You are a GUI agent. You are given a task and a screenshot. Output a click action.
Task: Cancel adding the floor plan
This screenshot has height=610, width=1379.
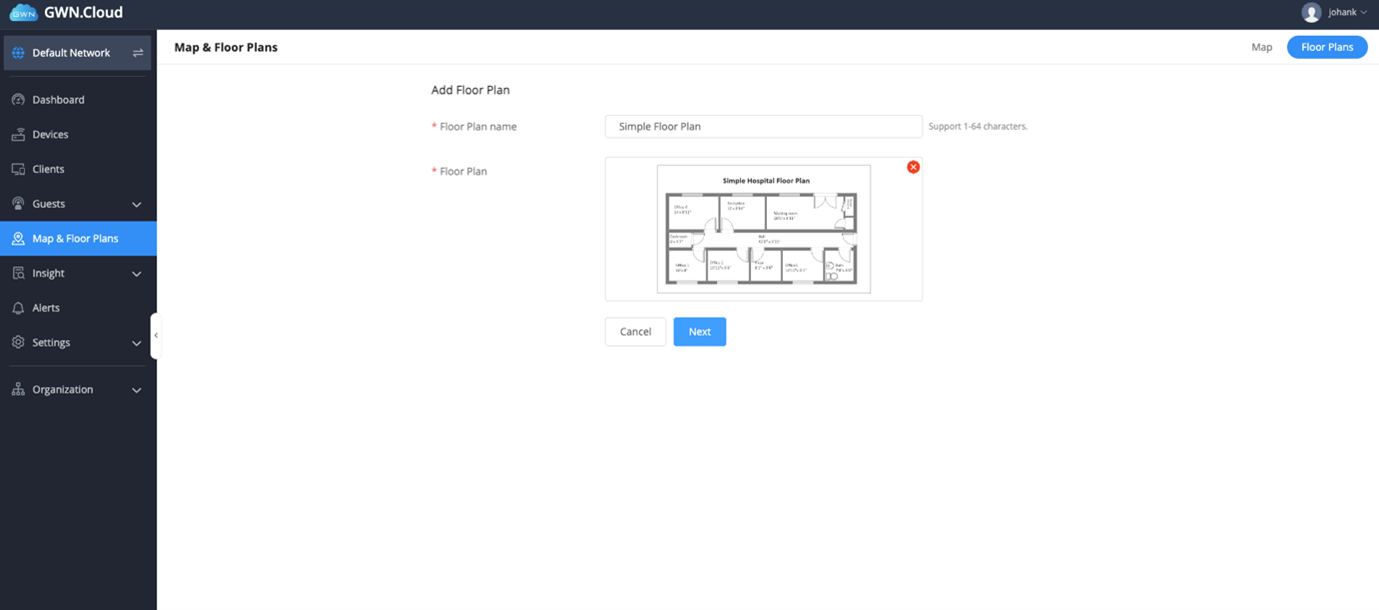(635, 332)
